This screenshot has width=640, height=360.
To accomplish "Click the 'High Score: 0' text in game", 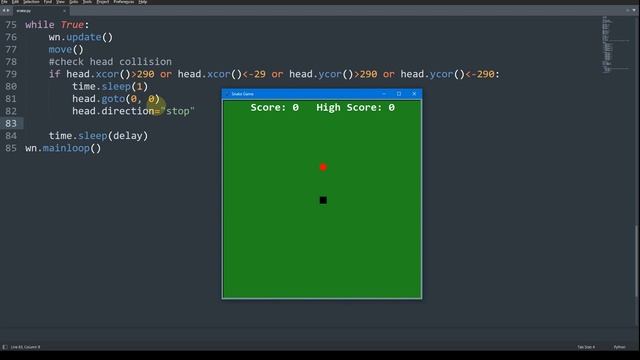I will (356, 107).
